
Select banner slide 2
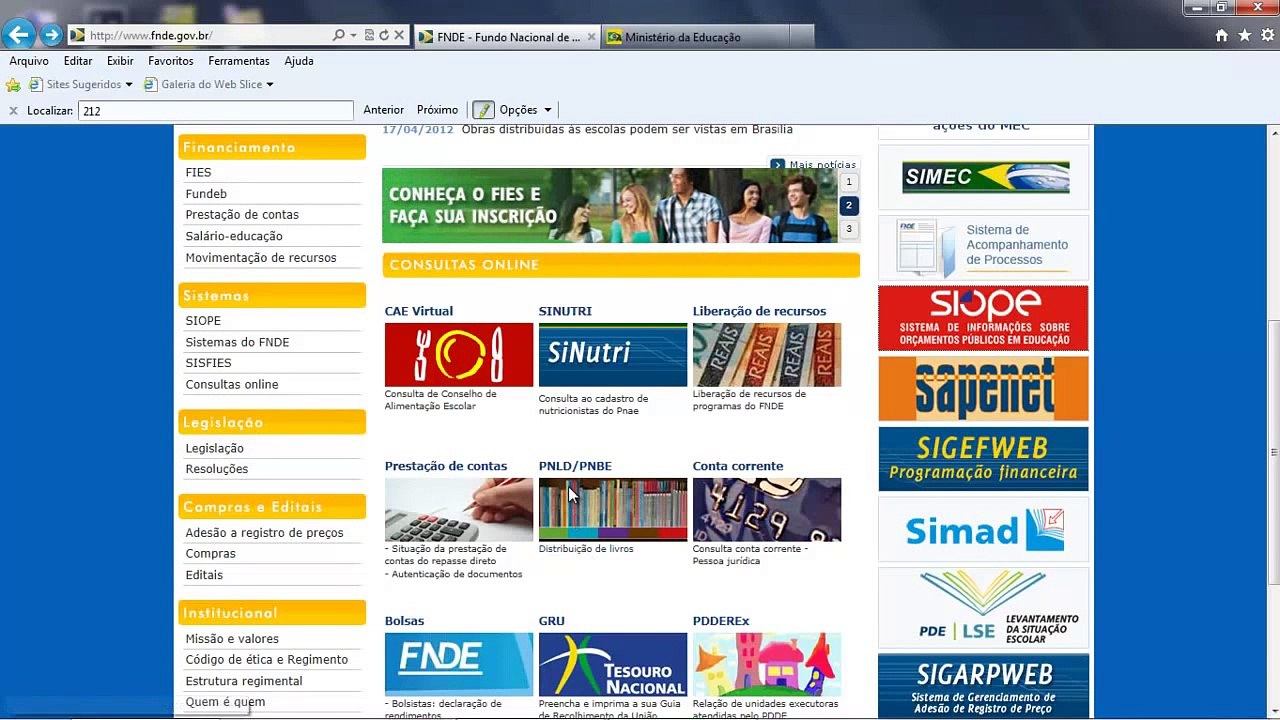click(x=849, y=206)
